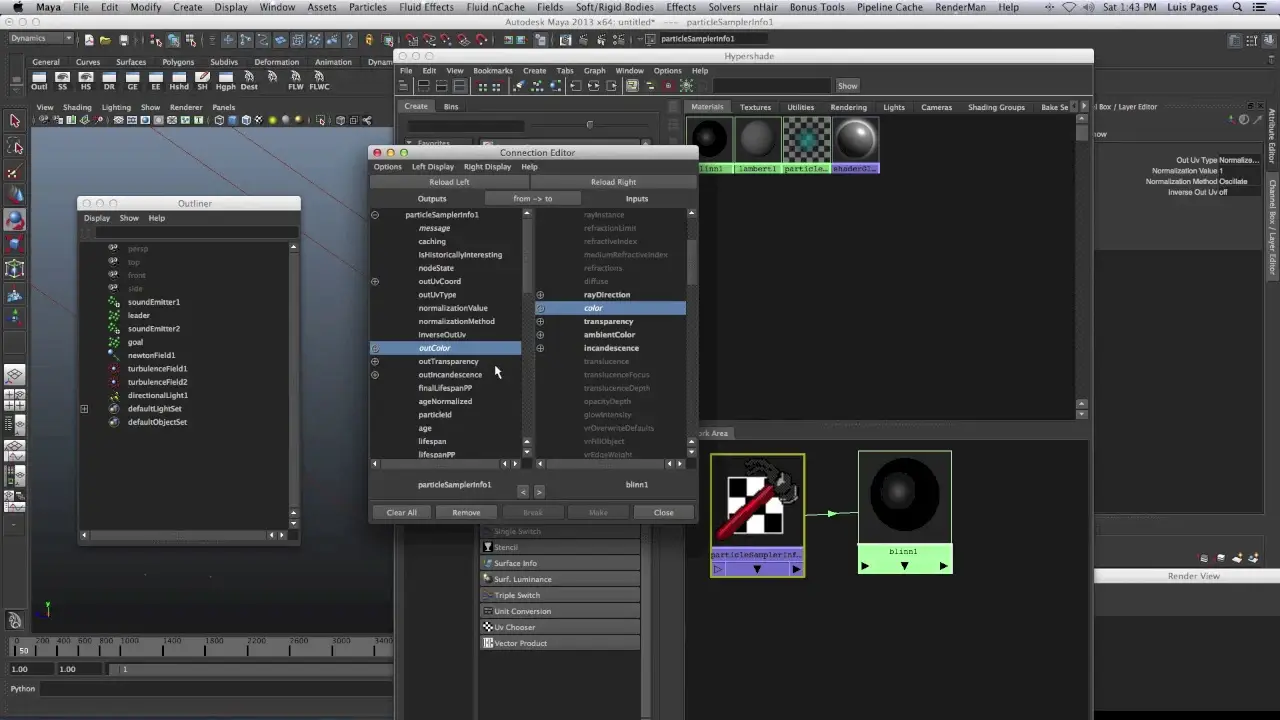Click the Outl shelf icon
Image resolution: width=1280 pixels, height=720 pixels.
click(39, 80)
